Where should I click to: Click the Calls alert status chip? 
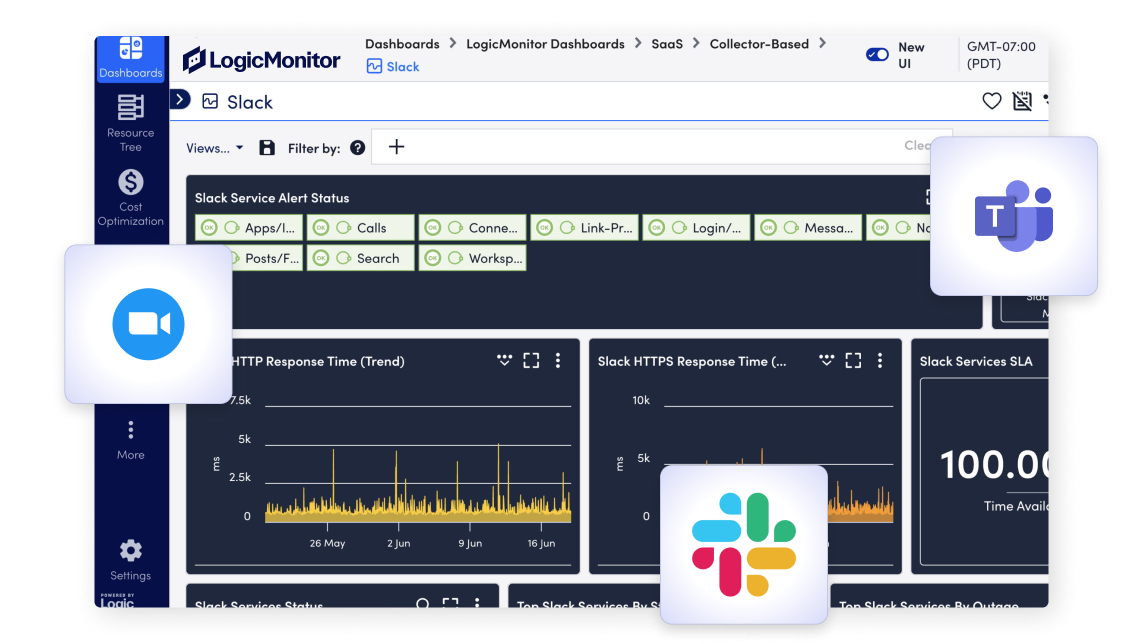pyautogui.click(x=361, y=228)
